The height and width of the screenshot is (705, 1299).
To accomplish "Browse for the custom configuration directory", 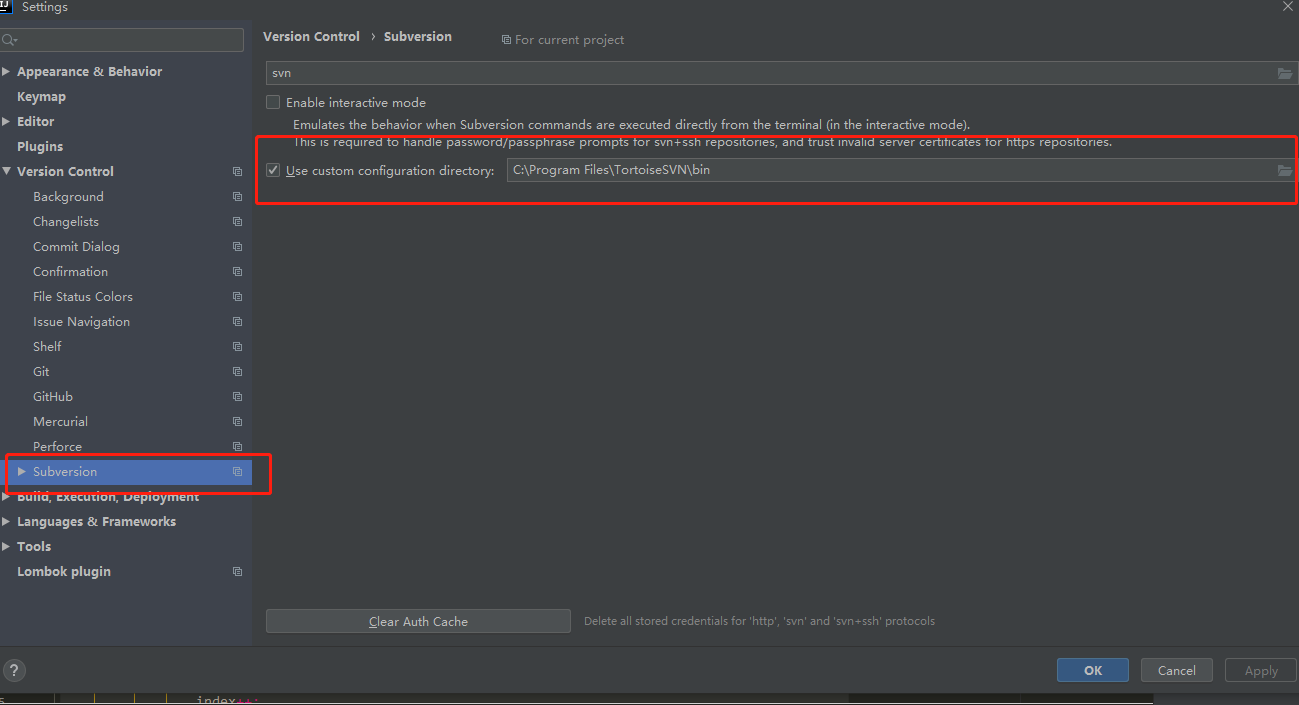I will pos(1284,170).
